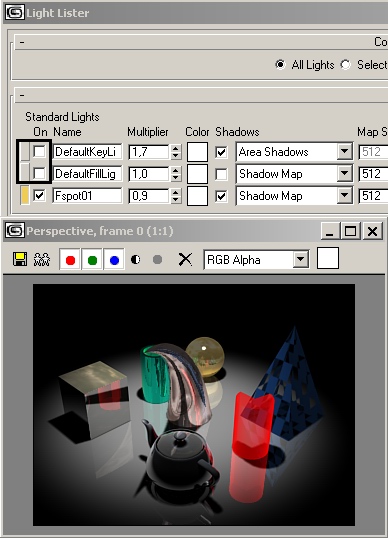
Task: Click the Fspot01 name field
Action: point(87,196)
